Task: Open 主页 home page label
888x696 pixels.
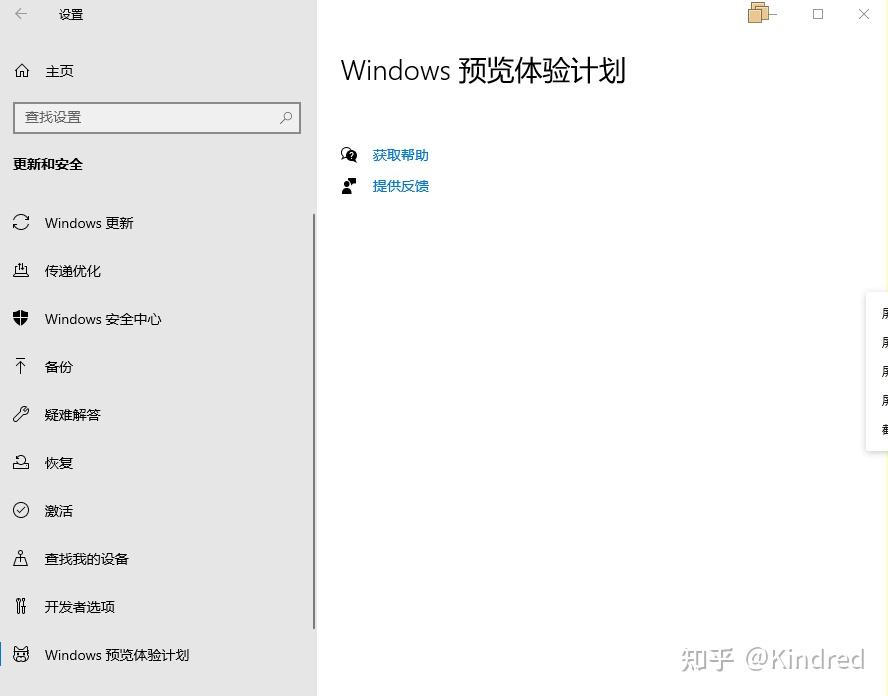Action: (x=59, y=71)
